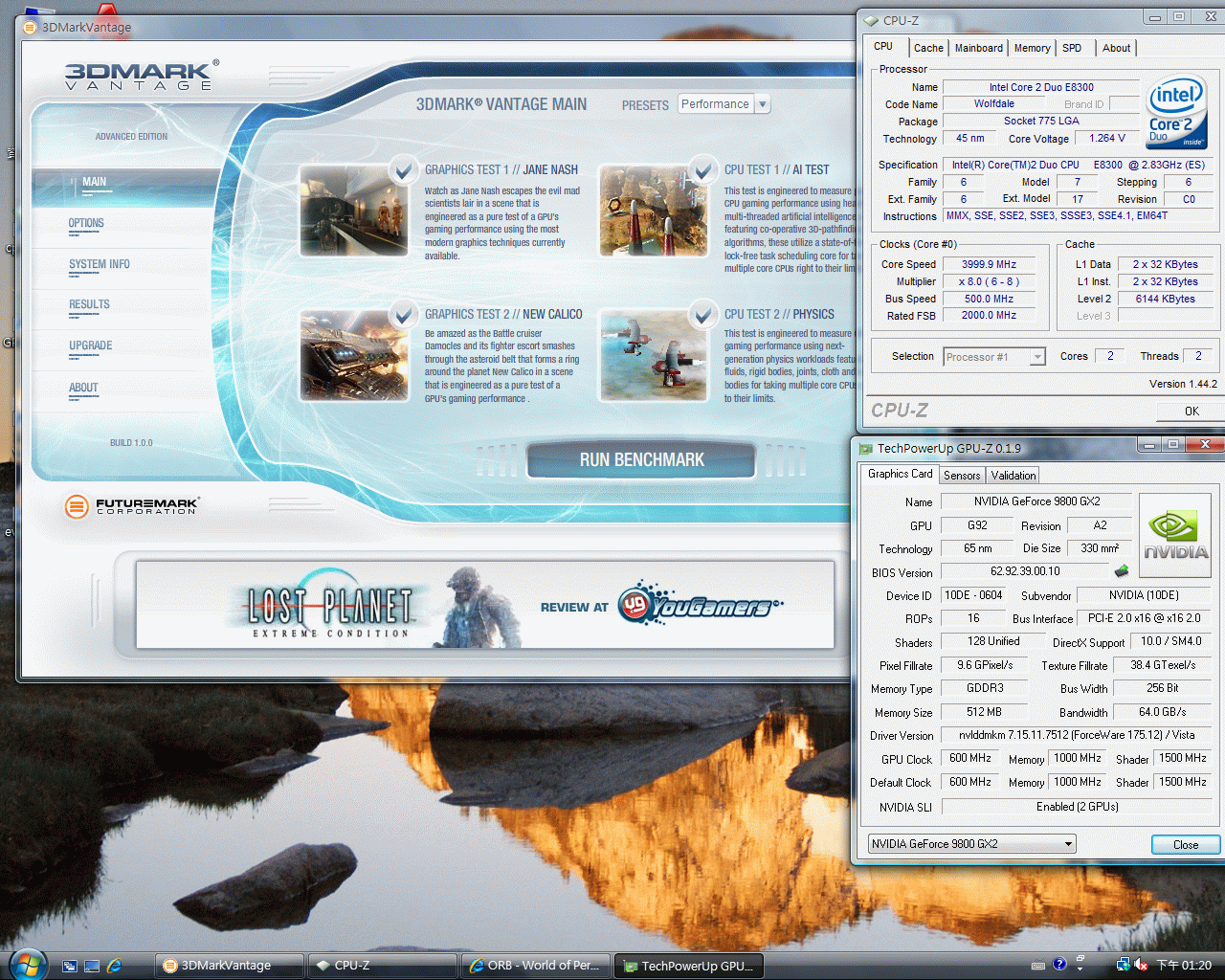Click BIOS Version field 62.92.39.00.10

pos(1025,571)
